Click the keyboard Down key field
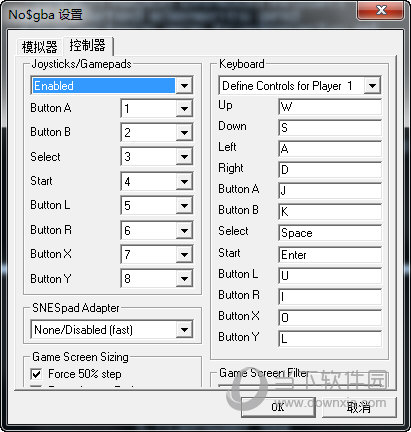The image size is (411, 432). point(330,128)
